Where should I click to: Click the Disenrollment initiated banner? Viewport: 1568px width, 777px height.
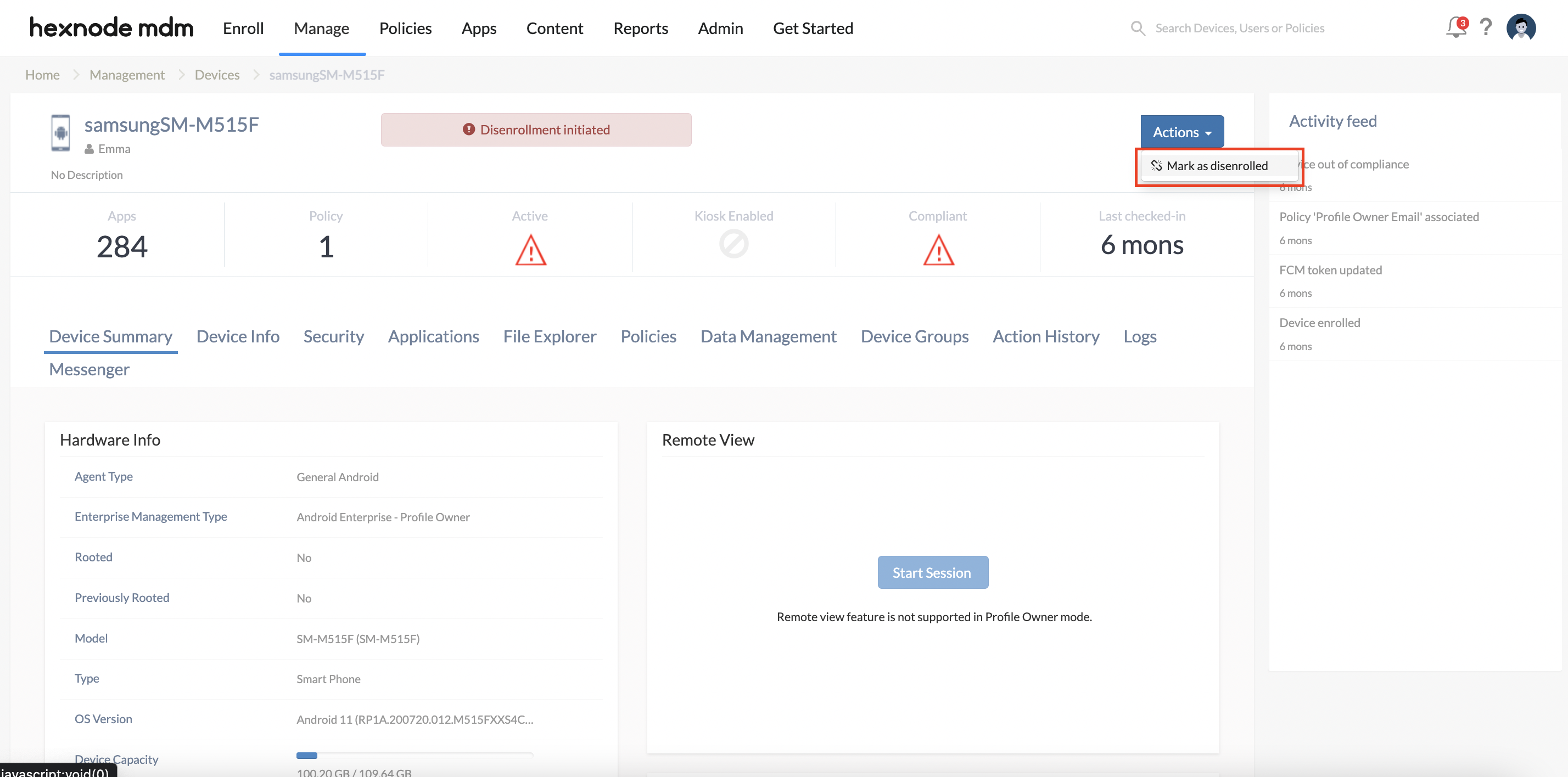(x=536, y=129)
